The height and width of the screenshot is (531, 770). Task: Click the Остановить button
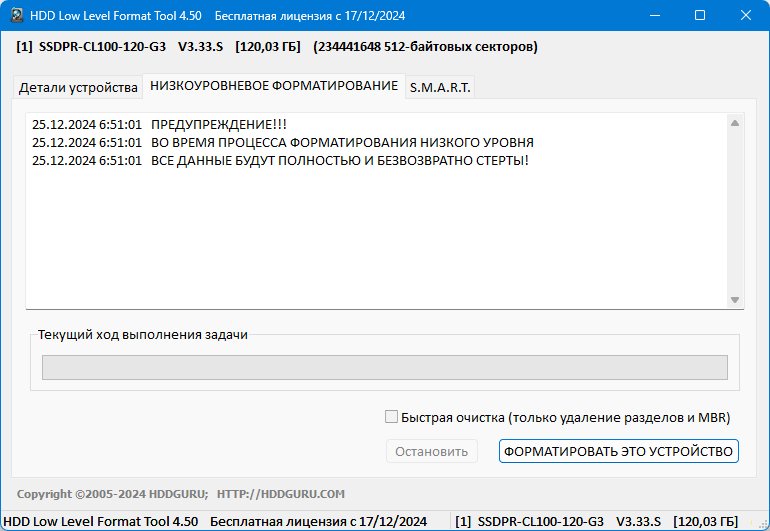(432, 451)
